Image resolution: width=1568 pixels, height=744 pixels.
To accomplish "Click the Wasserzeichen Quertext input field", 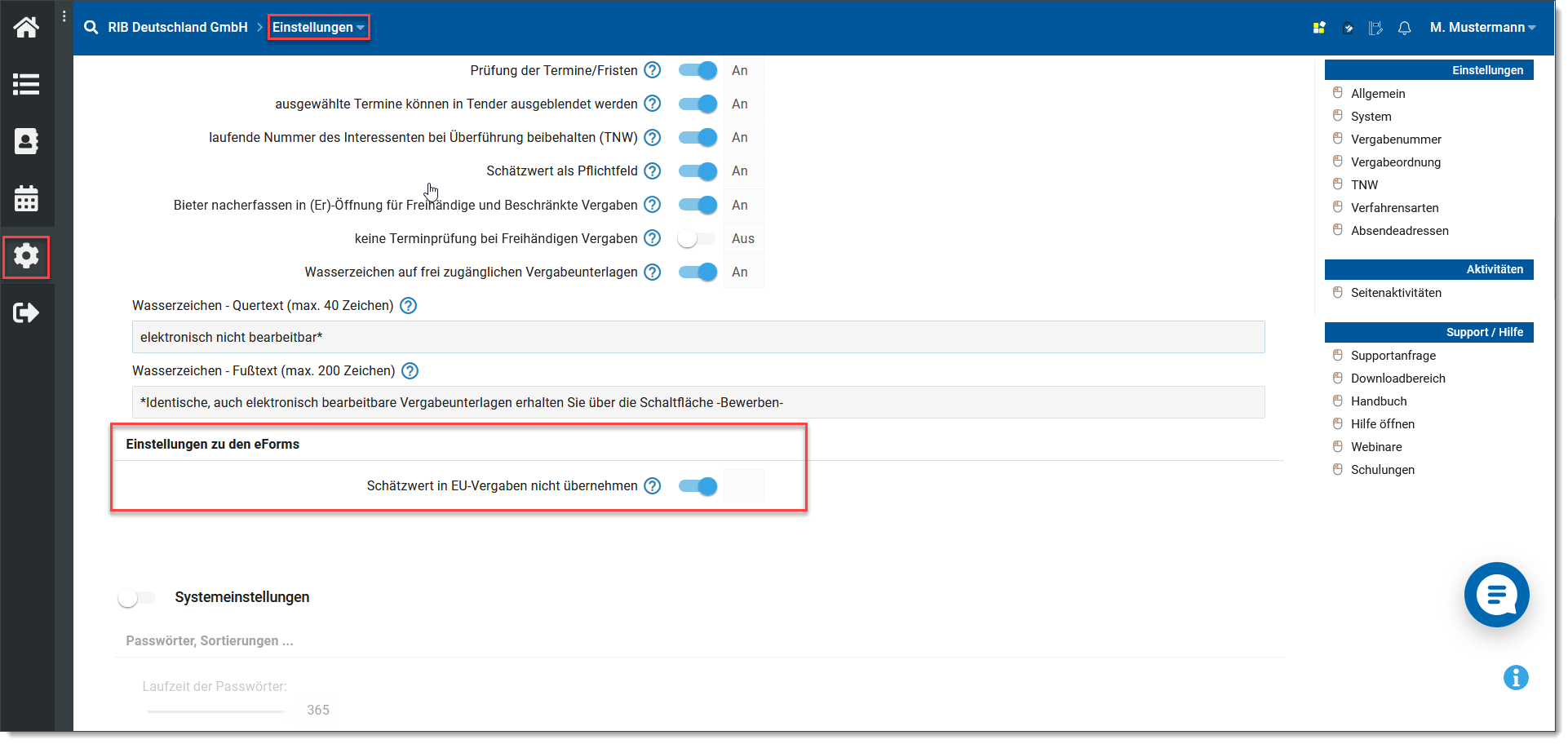I will coord(698,337).
